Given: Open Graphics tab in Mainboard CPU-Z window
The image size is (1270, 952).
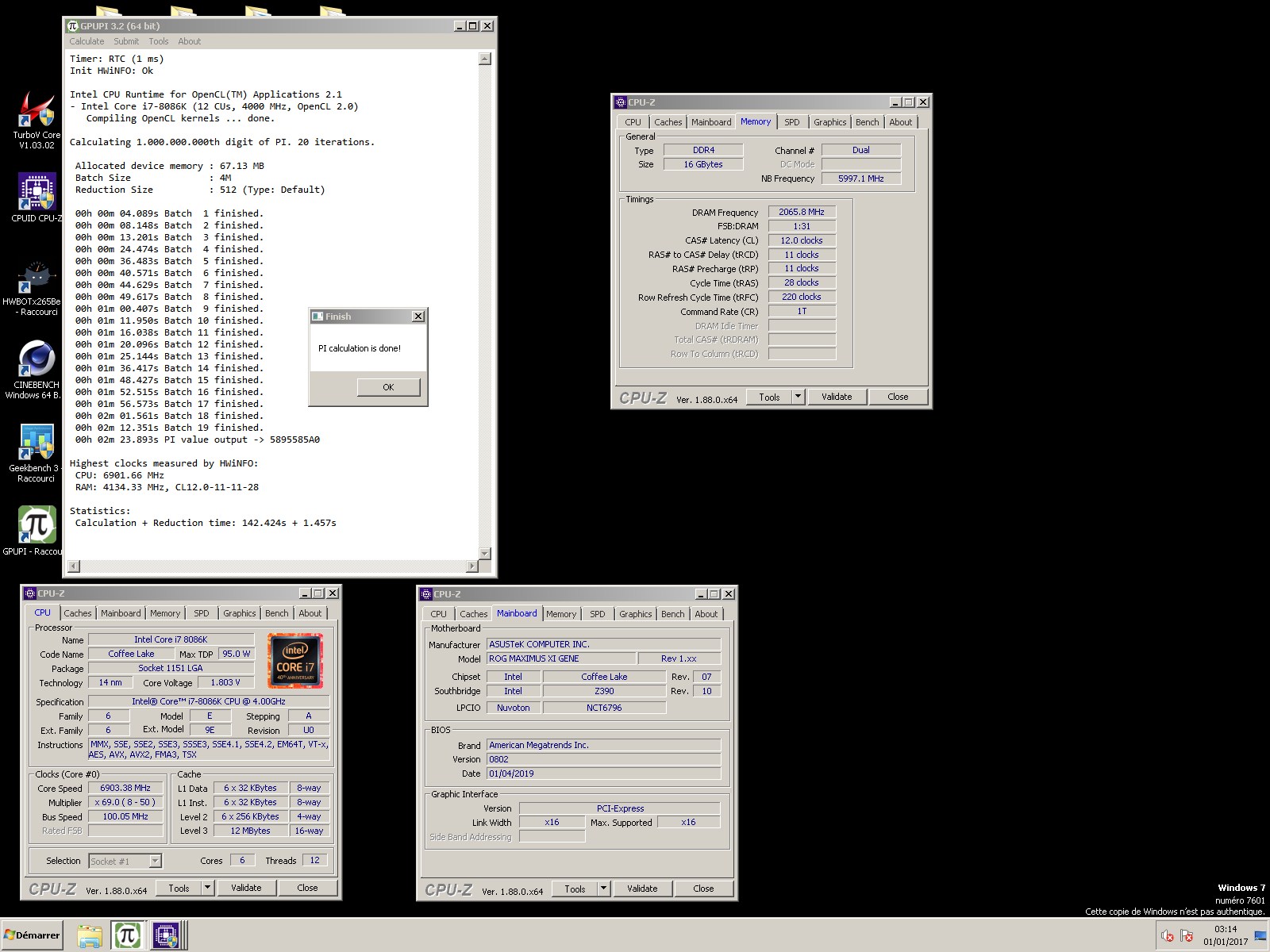Looking at the screenshot, I should pos(635,614).
